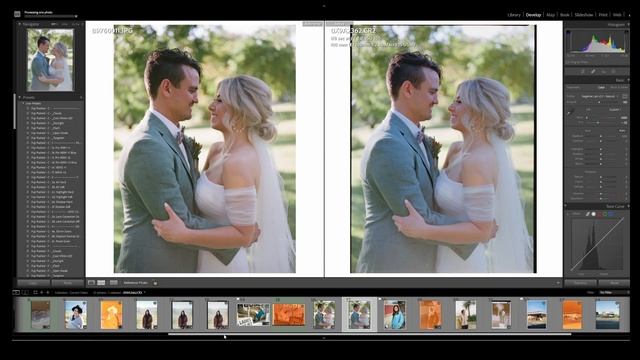Open the Masking tool
This screenshot has width=640, height=360.
614,71
